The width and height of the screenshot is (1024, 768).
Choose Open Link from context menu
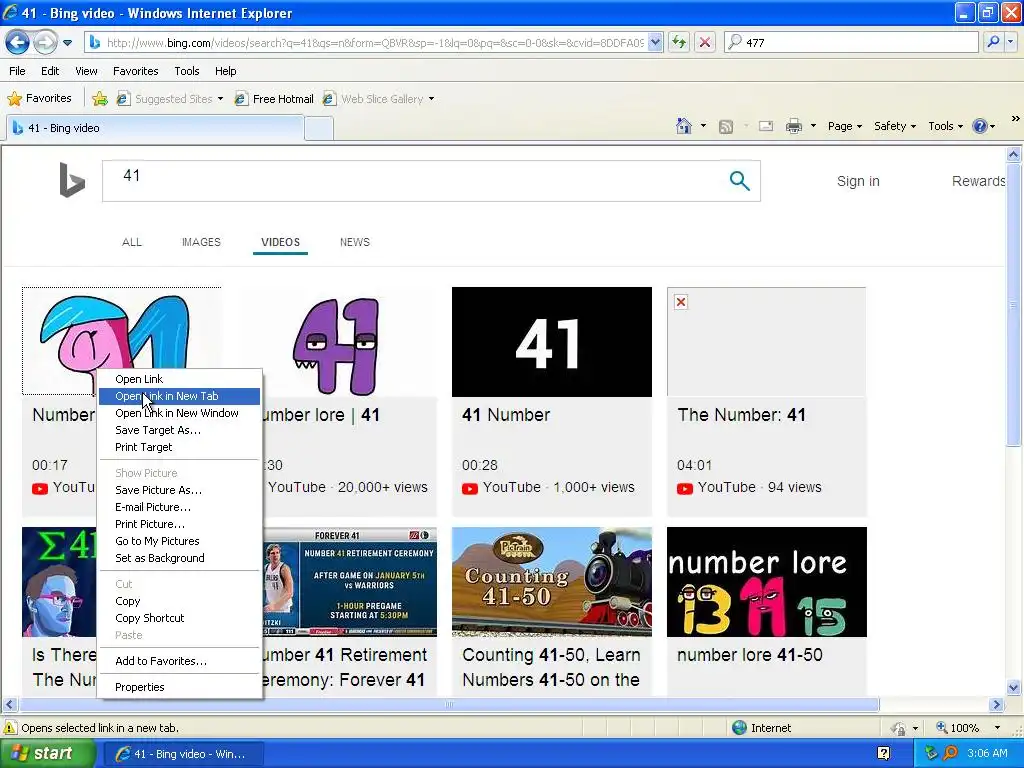point(179,379)
